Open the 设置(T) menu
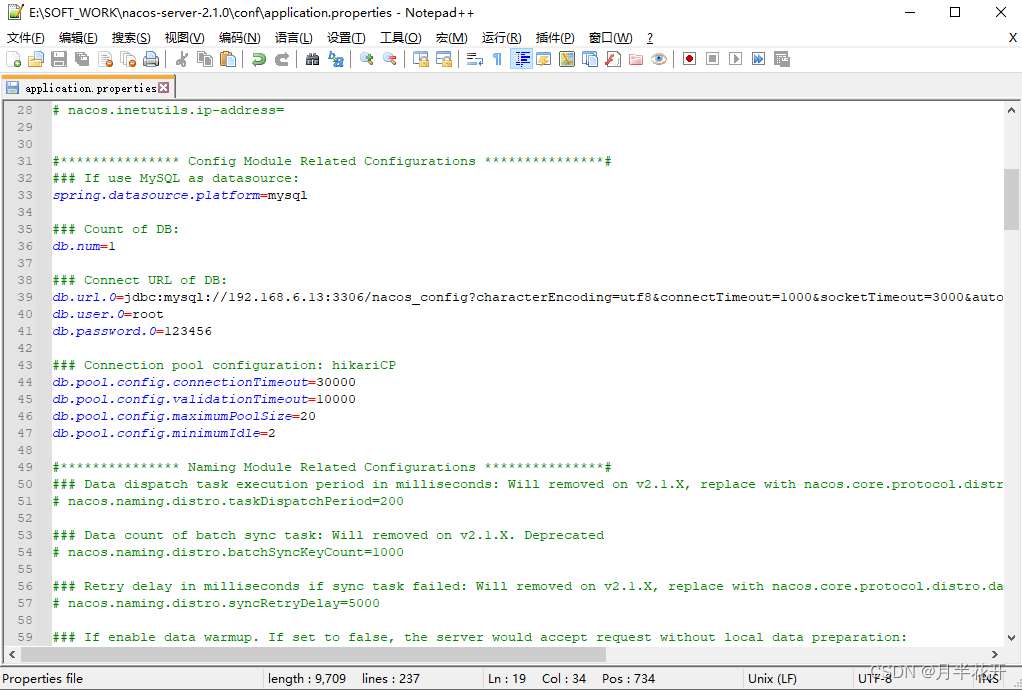The height and width of the screenshot is (690, 1022). pyautogui.click(x=346, y=38)
